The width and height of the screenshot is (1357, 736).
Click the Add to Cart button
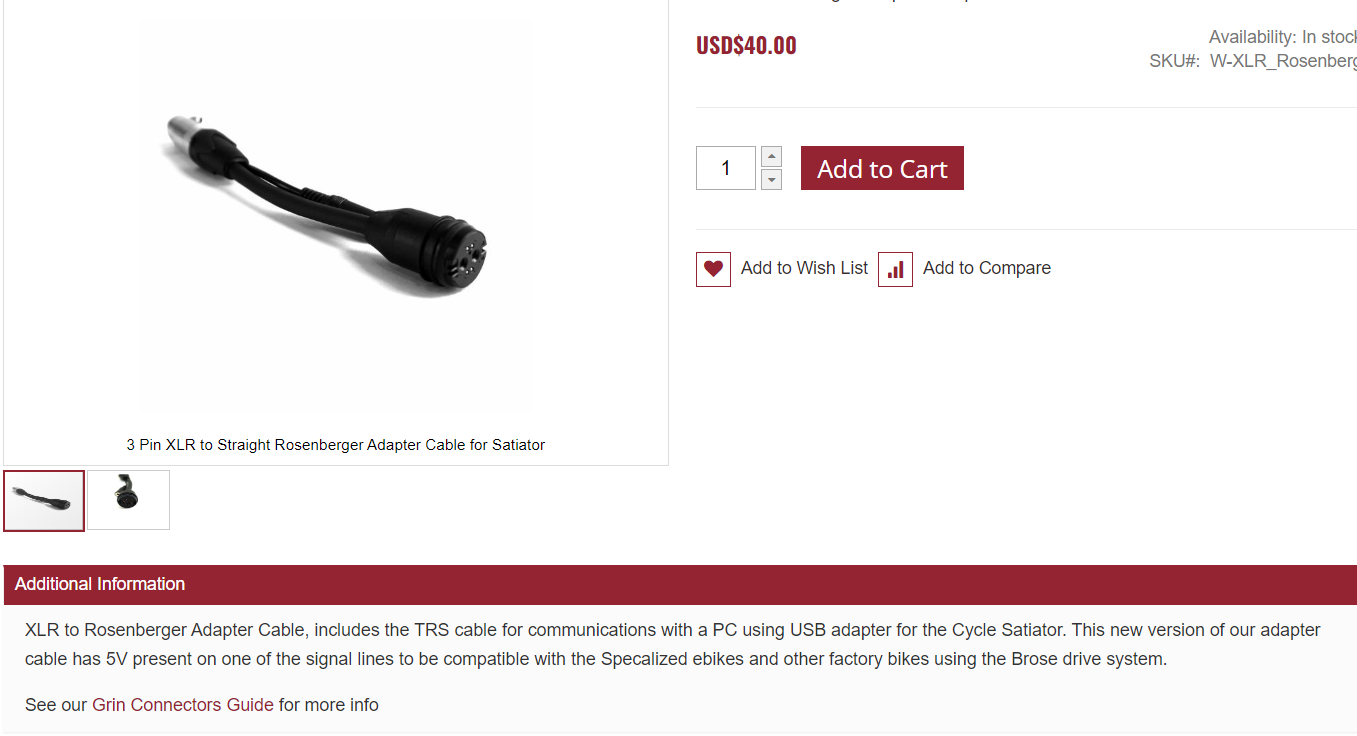(x=882, y=168)
